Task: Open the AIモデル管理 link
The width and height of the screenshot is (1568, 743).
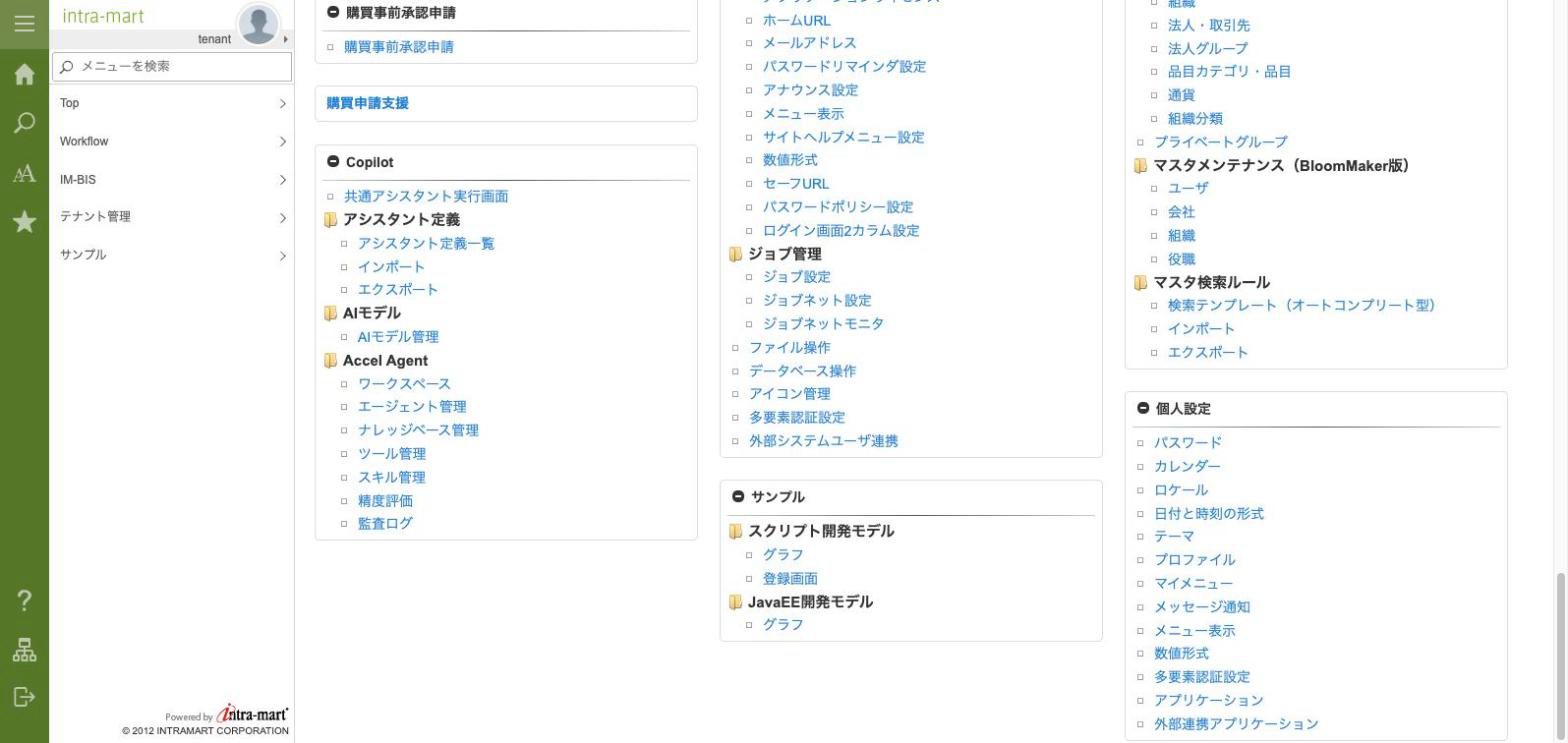Action: (x=398, y=337)
